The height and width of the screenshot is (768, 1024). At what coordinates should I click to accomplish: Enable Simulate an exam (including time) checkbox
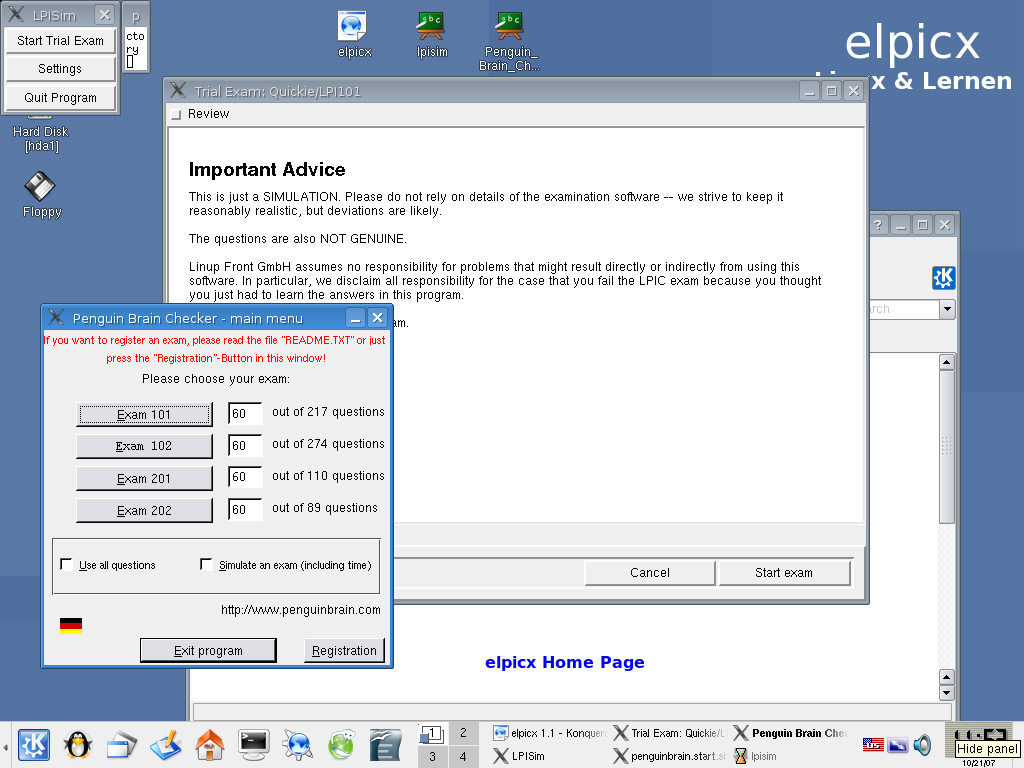tap(206, 564)
